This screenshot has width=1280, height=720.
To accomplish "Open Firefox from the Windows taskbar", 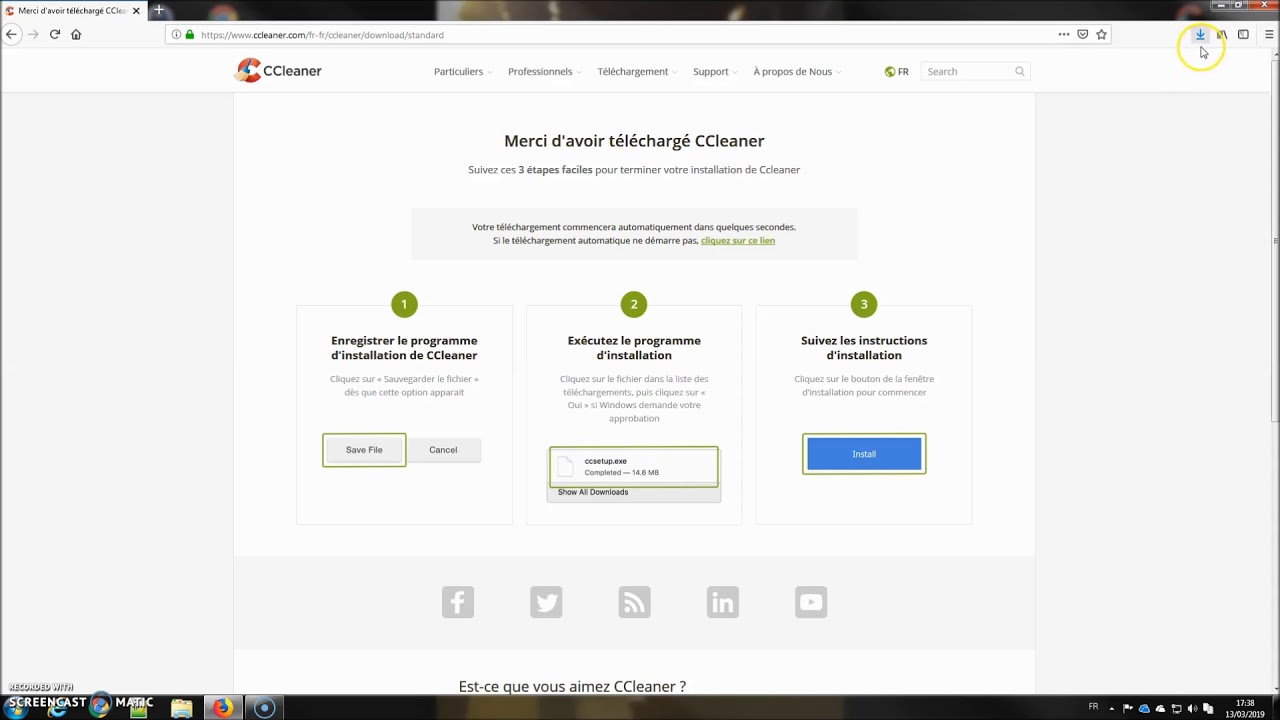I will [x=222, y=708].
